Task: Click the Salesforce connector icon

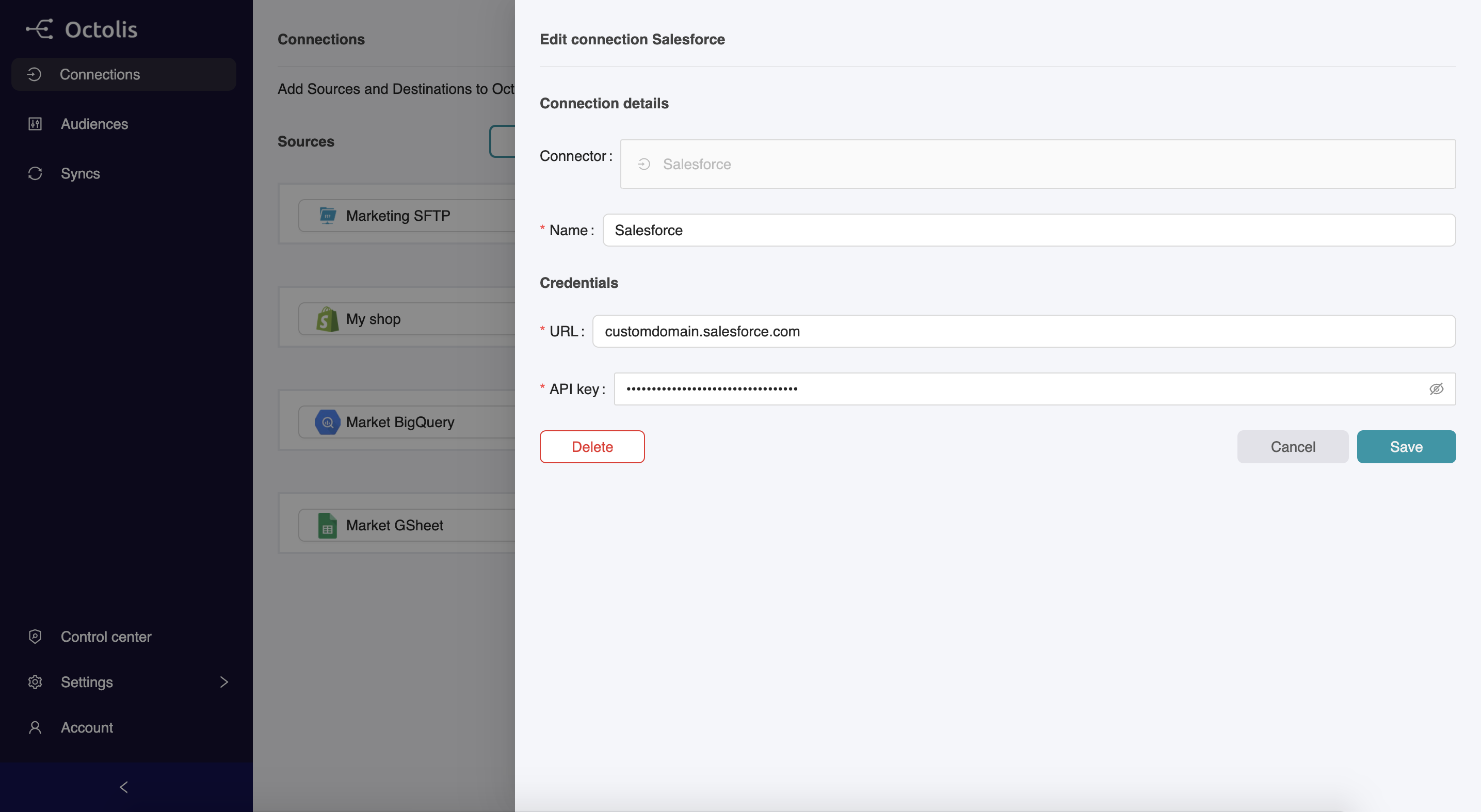Action: pyautogui.click(x=644, y=164)
